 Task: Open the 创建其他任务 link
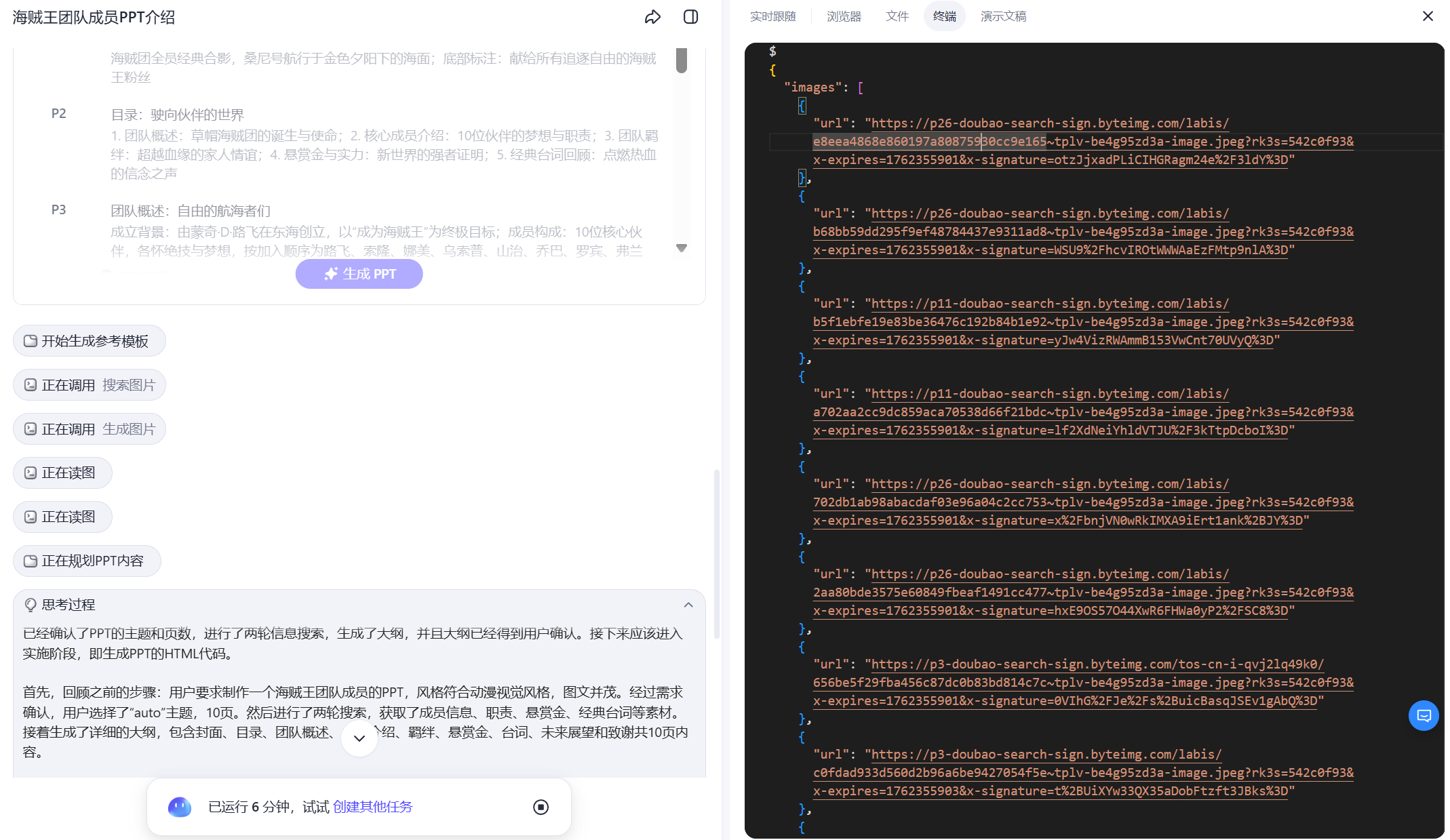372,807
